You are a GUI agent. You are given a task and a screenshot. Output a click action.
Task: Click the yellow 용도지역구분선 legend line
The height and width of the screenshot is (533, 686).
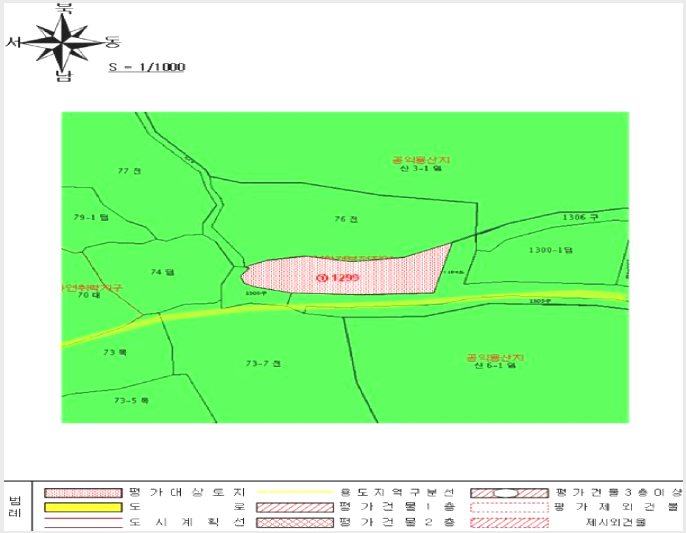click(x=295, y=492)
